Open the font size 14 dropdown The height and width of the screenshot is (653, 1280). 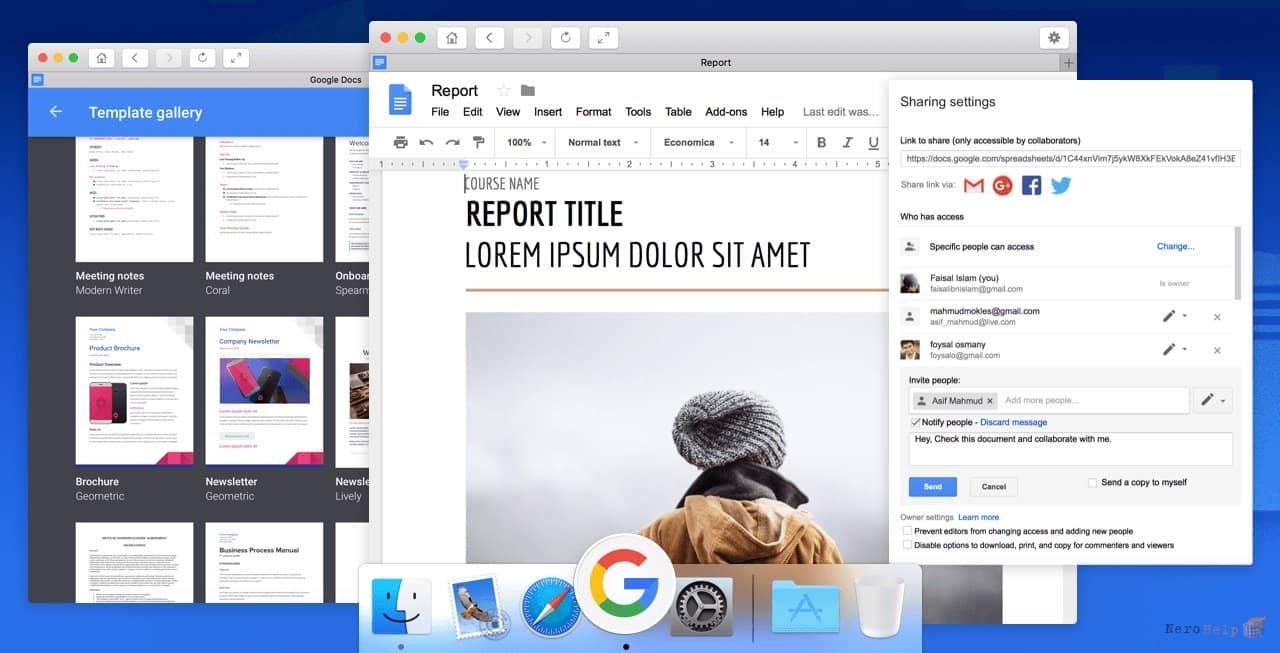[778, 142]
